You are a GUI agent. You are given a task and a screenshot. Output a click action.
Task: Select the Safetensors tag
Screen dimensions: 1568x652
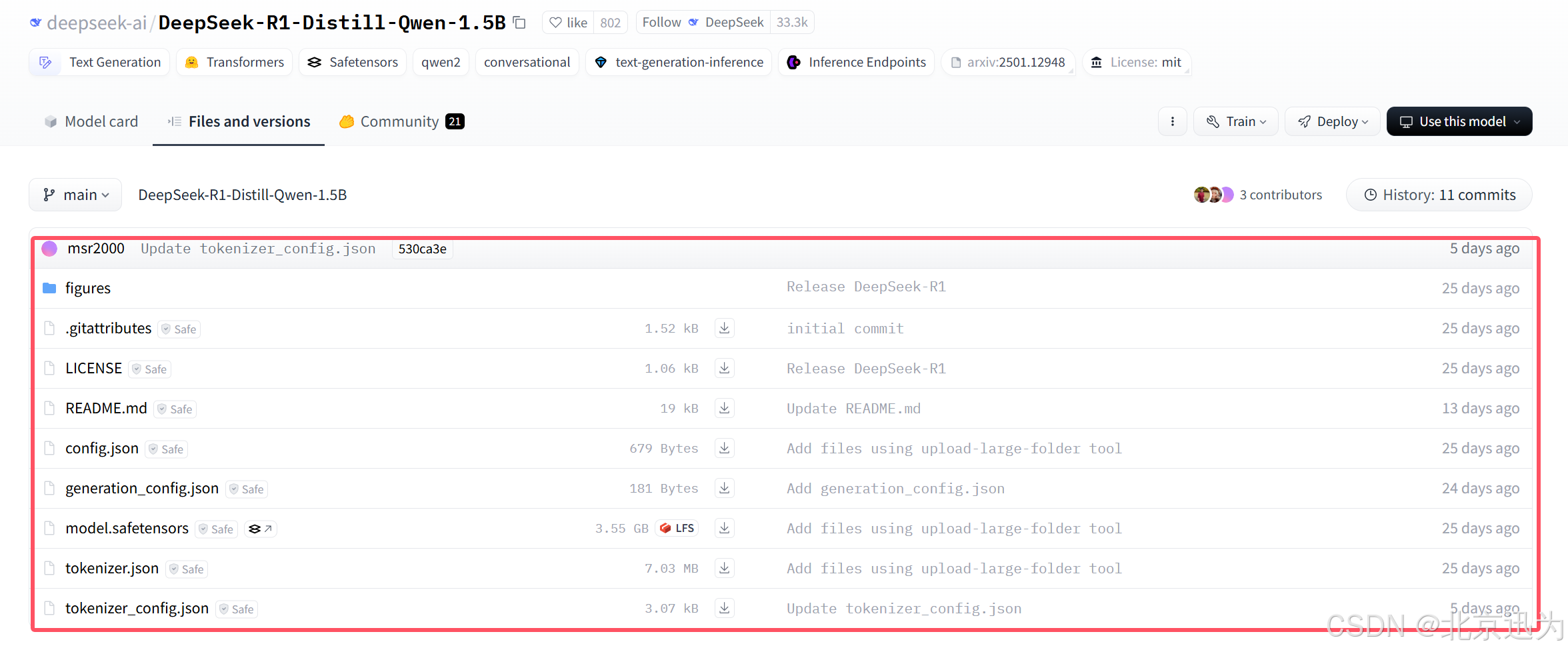pyautogui.click(x=353, y=62)
